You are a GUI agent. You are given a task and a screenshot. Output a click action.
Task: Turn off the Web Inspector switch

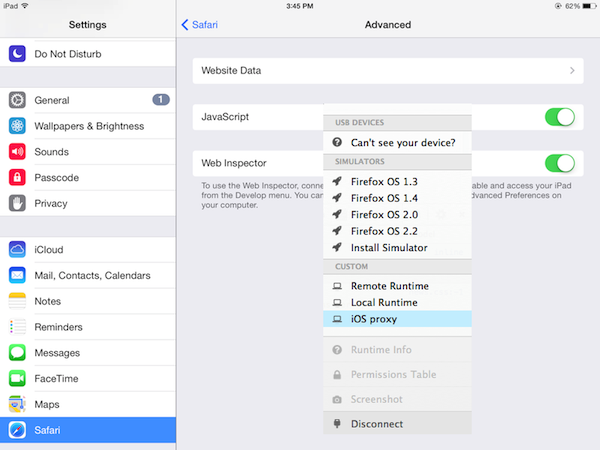(560, 163)
